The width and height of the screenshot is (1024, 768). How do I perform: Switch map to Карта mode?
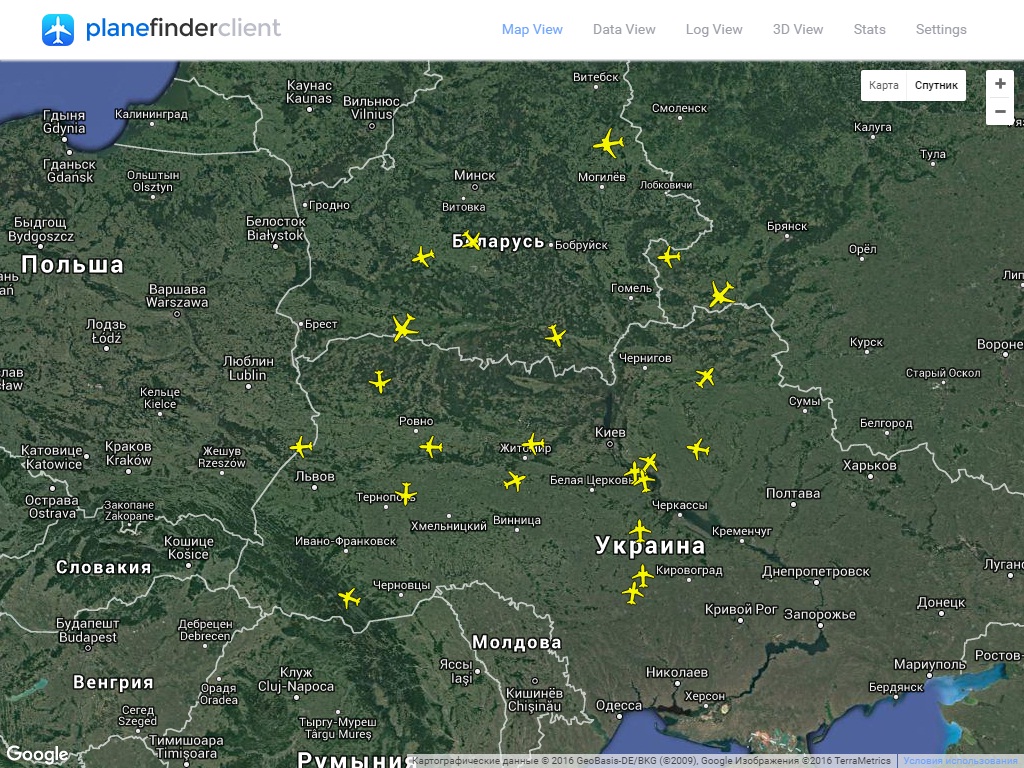click(884, 85)
